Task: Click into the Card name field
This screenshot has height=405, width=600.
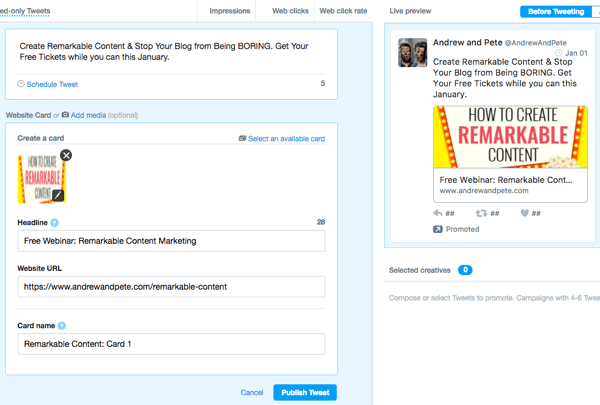Action: click(171, 344)
